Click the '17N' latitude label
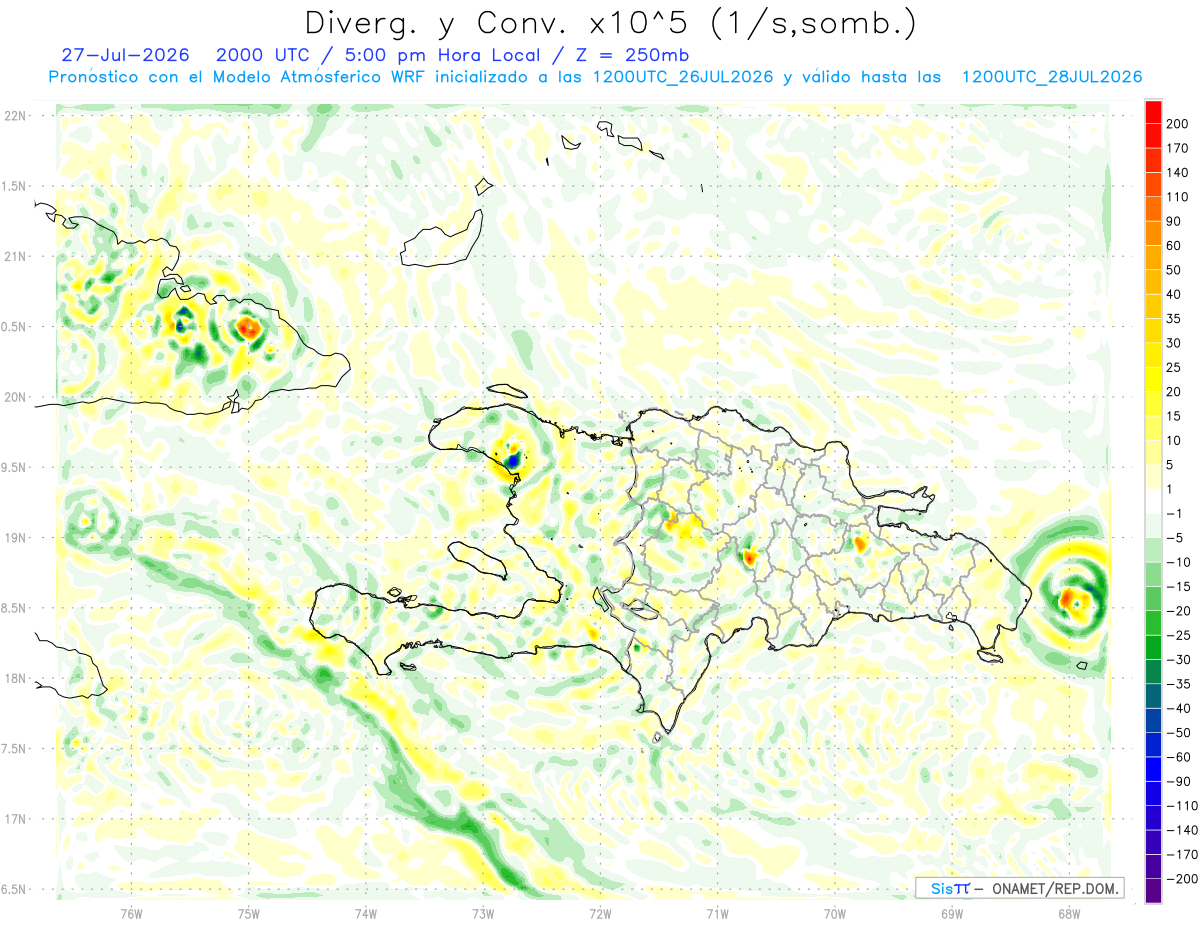1200x927 pixels. coord(15,819)
